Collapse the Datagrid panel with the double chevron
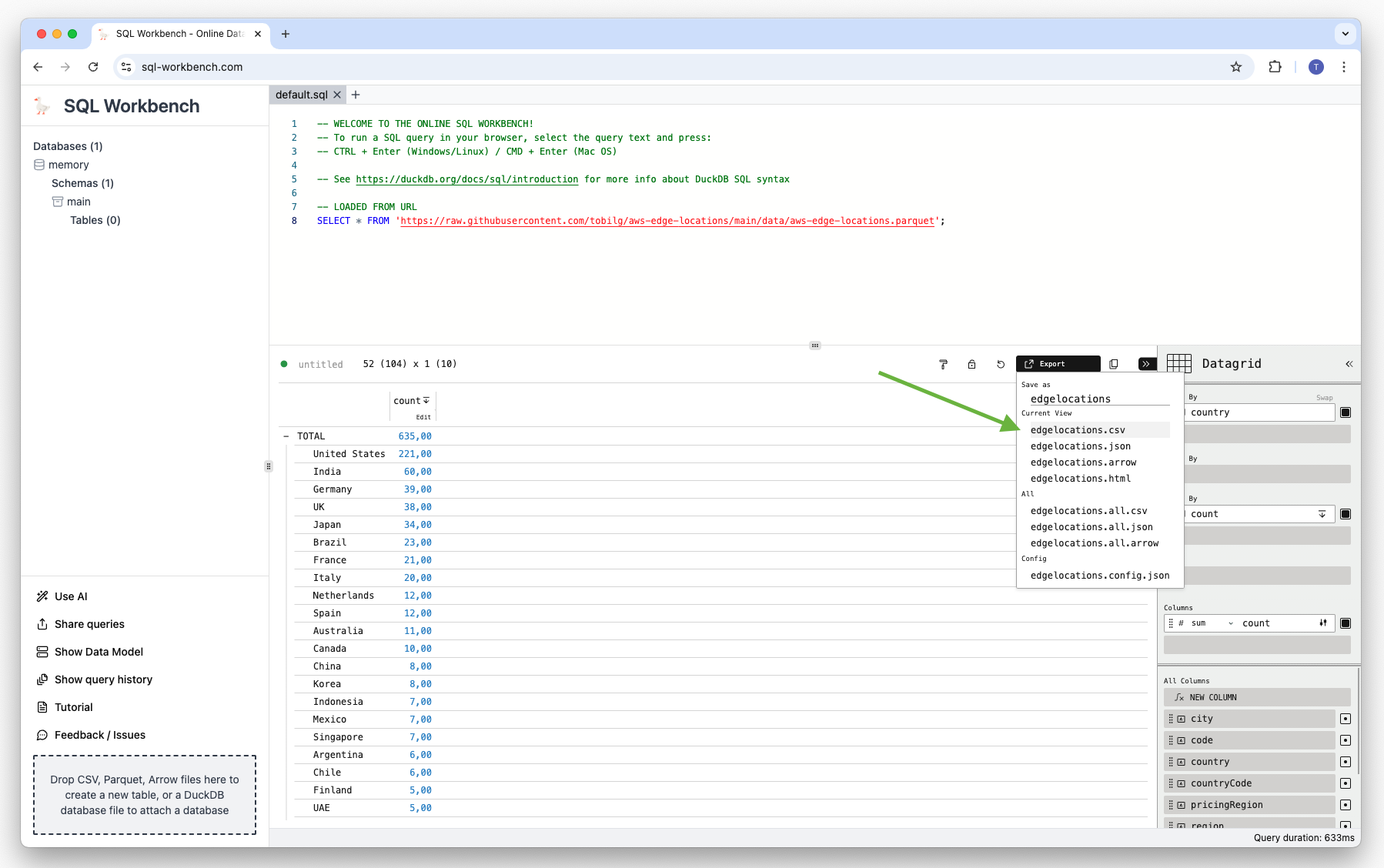The height and width of the screenshot is (868, 1384). pos(1349,363)
